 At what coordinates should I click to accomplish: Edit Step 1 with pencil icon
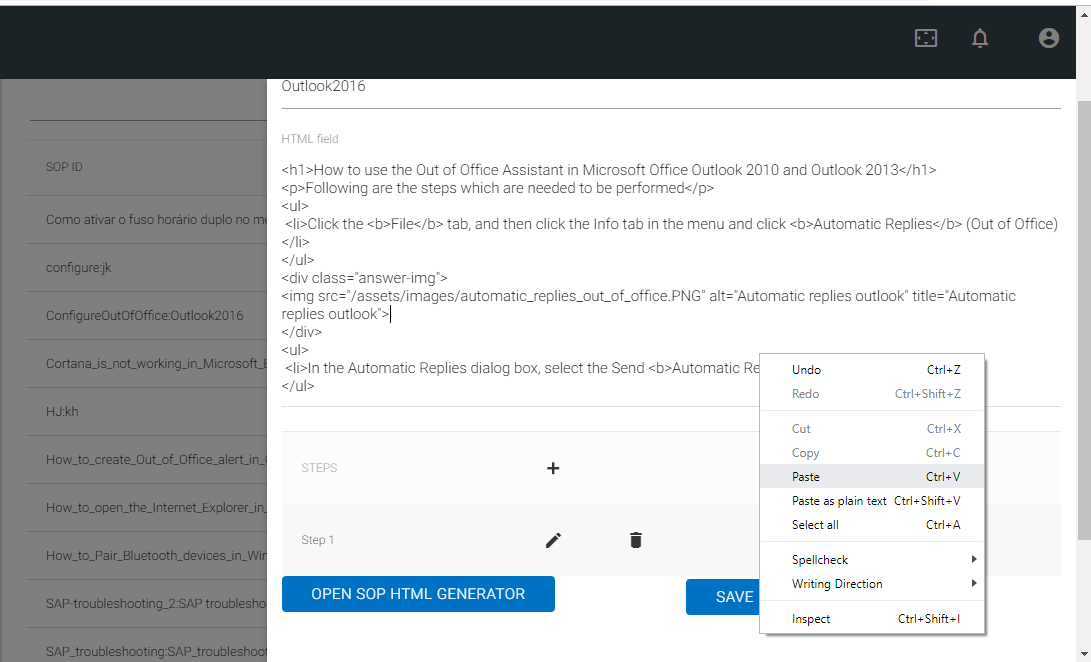pyautogui.click(x=553, y=540)
